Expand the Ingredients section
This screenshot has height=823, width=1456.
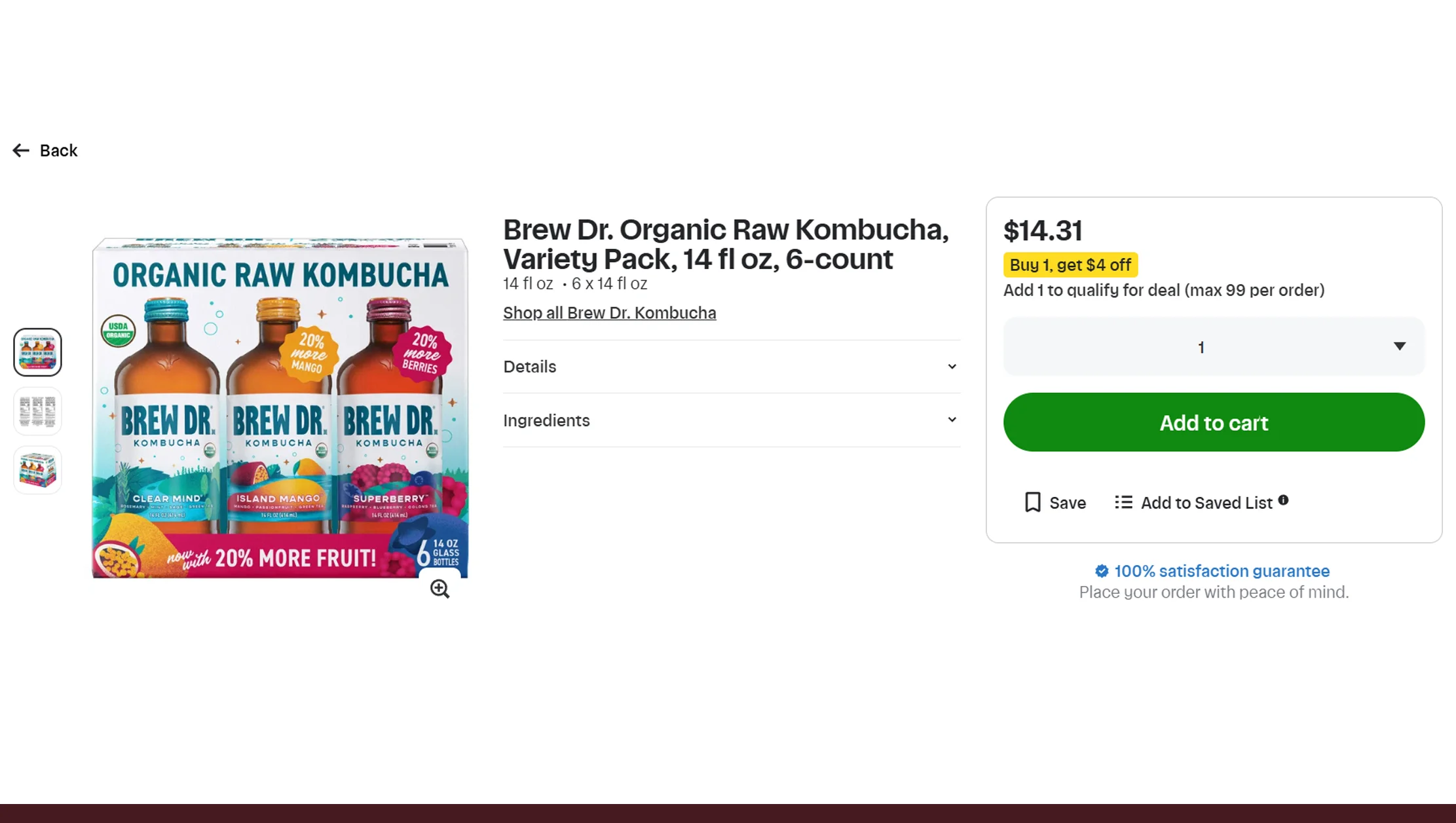click(546, 420)
